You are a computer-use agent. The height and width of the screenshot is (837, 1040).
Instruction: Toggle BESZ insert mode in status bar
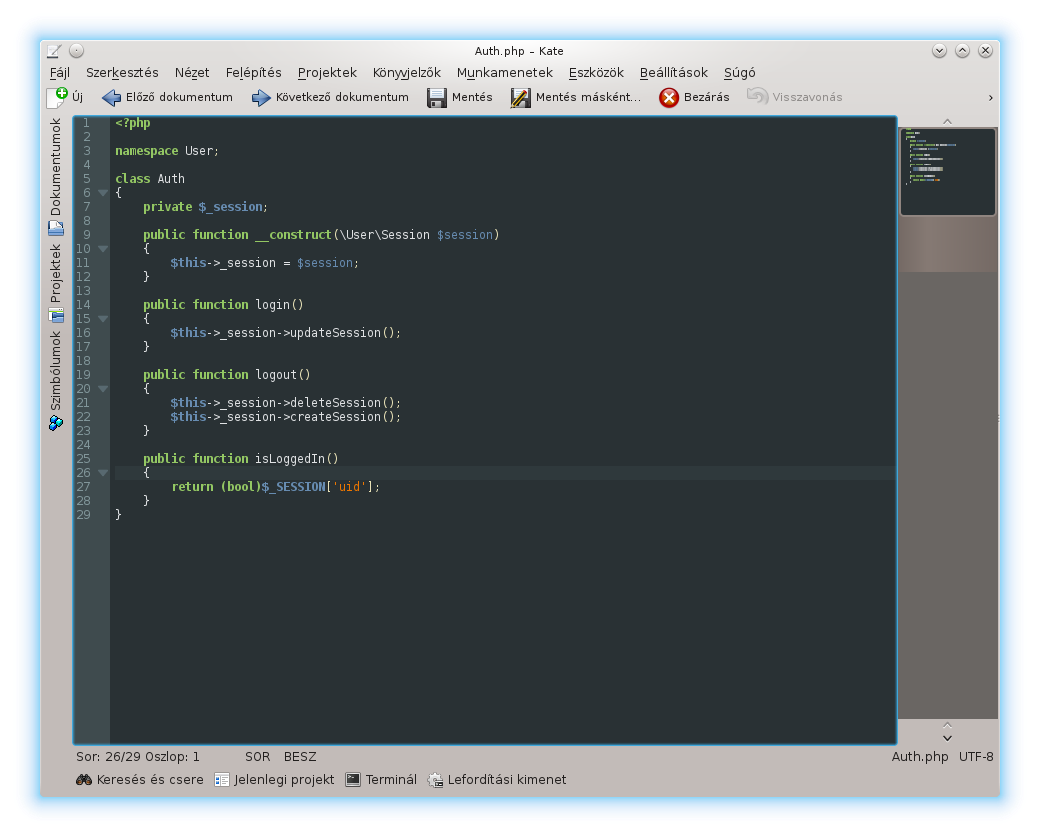tap(300, 757)
